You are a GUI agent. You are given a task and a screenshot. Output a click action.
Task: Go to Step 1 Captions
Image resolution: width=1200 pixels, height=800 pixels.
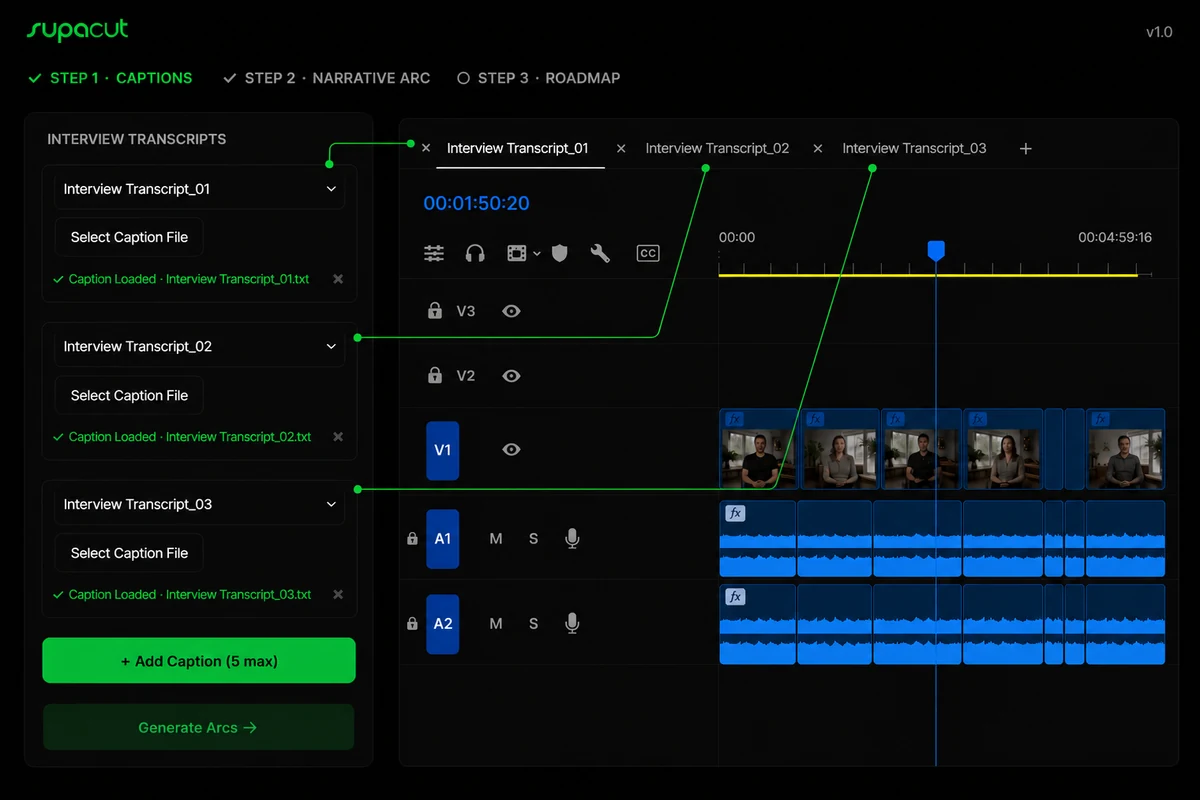(110, 78)
